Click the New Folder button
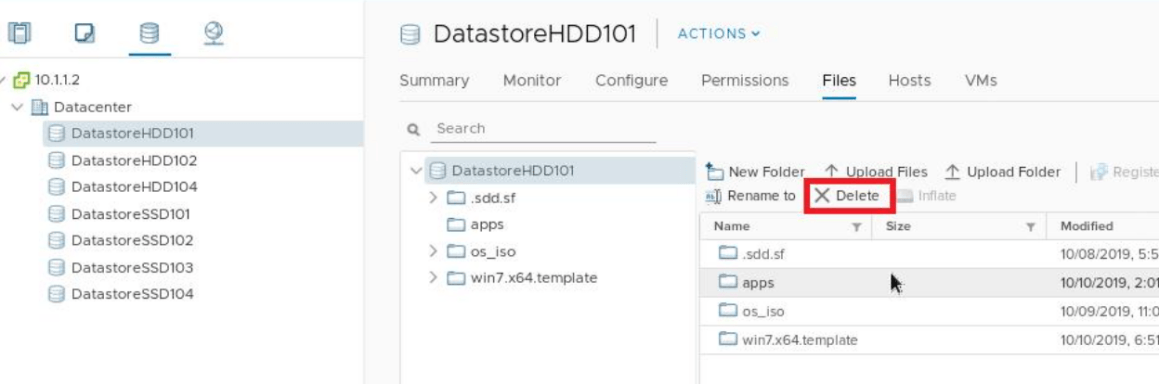This screenshot has height=384, width=1159. [755, 172]
